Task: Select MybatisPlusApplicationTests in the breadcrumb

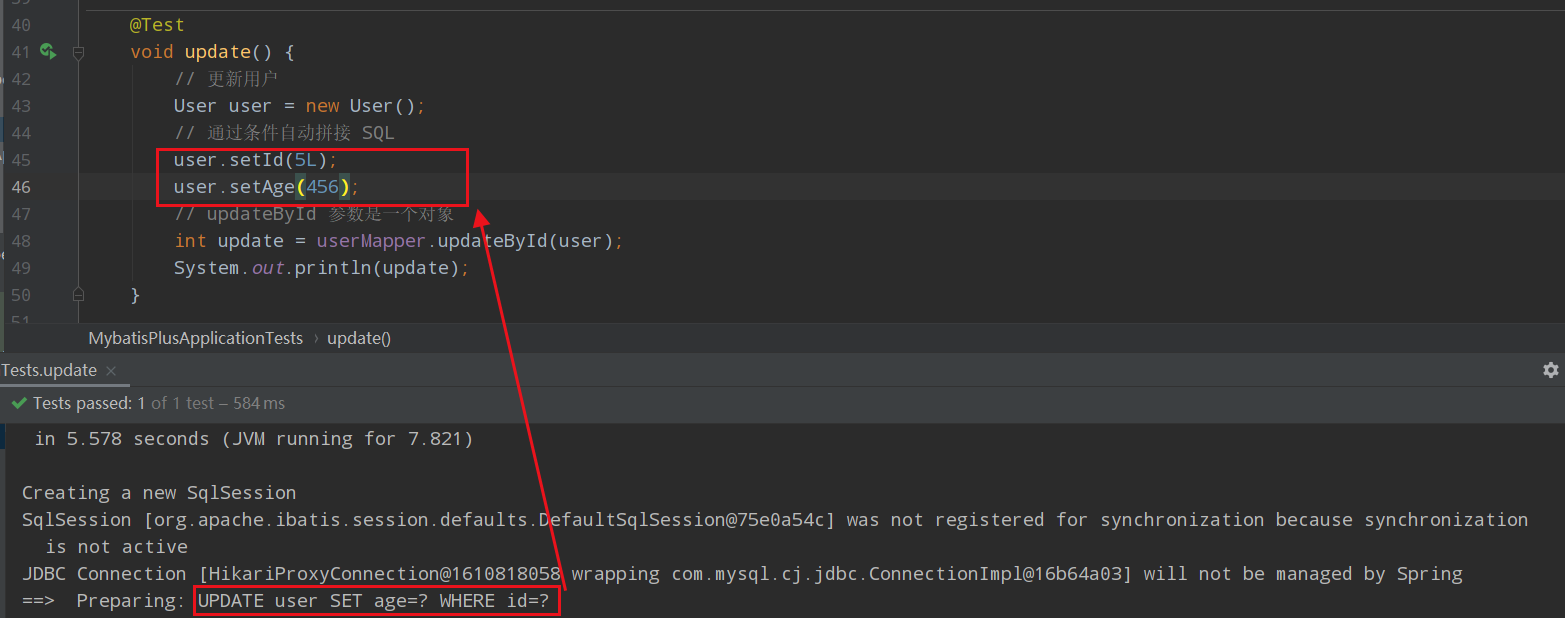Action: click(196, 338)
